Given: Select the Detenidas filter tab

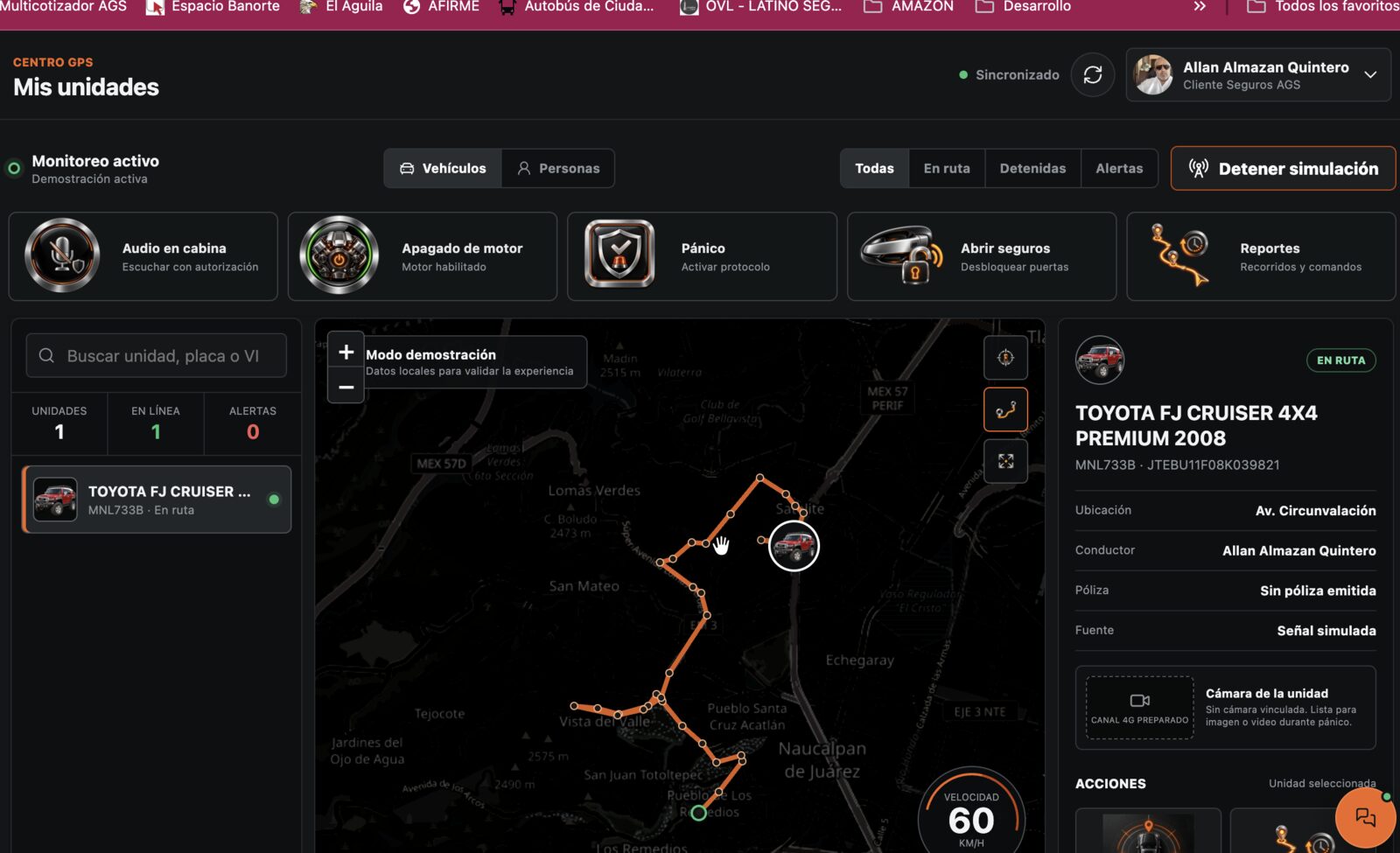Looking at the screenshot, I should coord(1032,168).
